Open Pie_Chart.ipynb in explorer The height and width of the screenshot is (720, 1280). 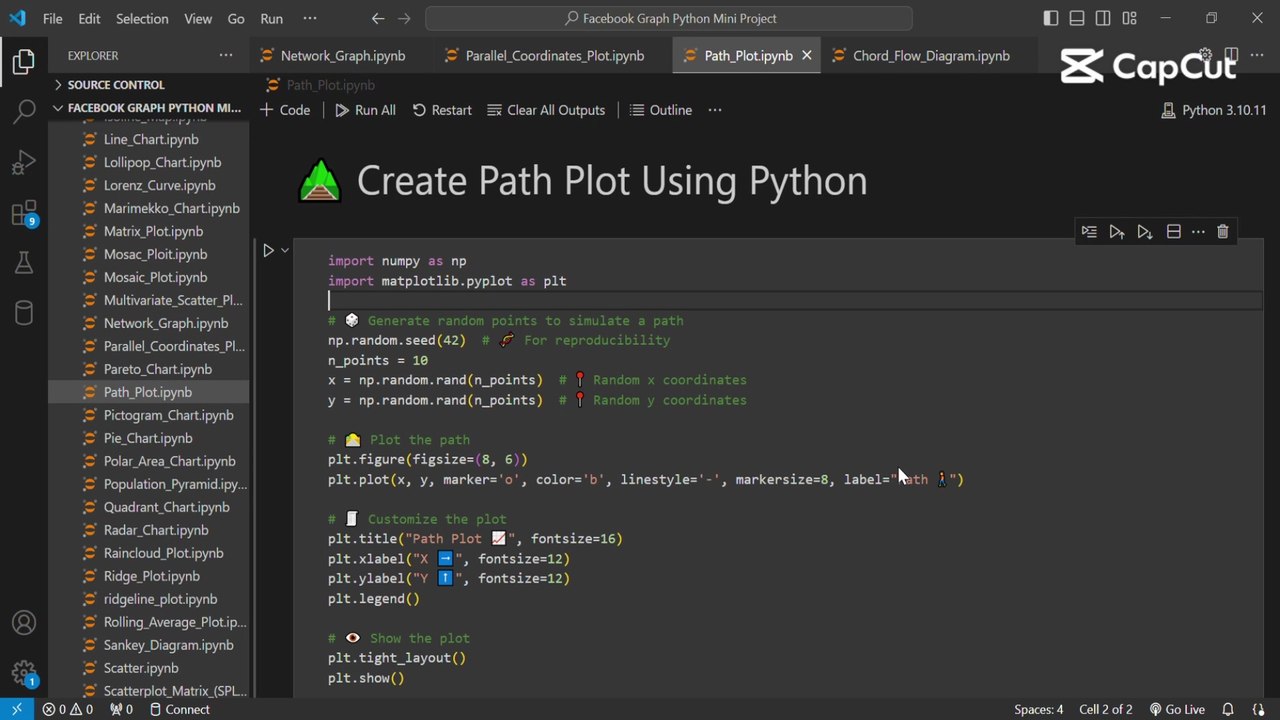[149, 438]
